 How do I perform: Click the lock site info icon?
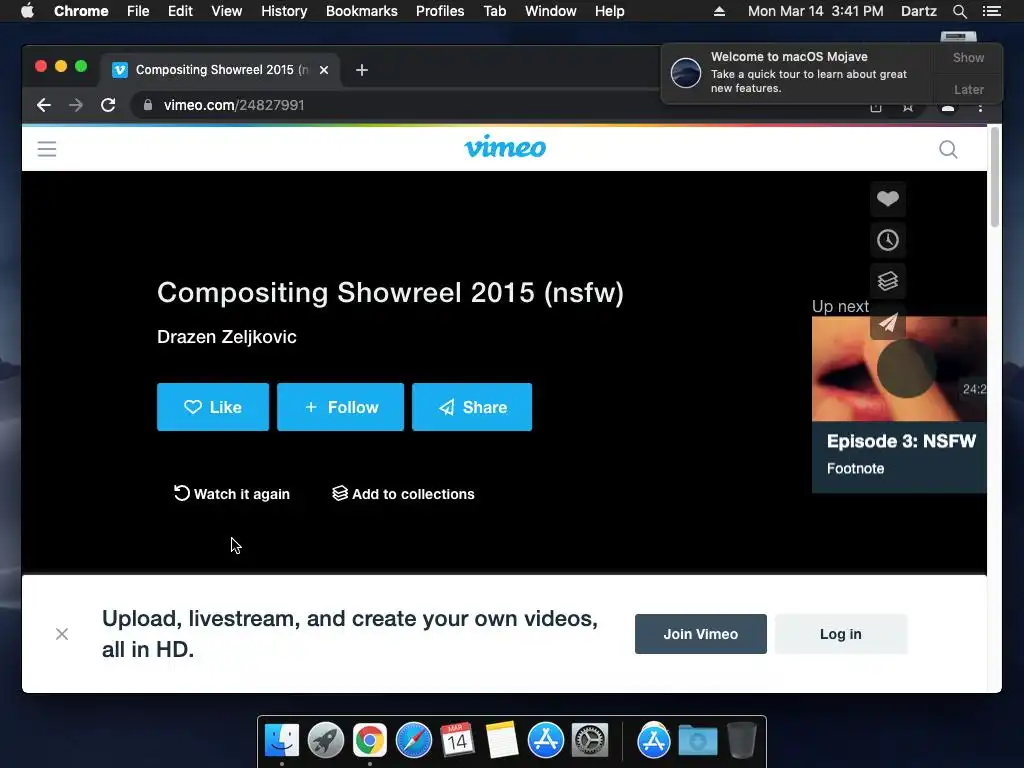(148, 104)
